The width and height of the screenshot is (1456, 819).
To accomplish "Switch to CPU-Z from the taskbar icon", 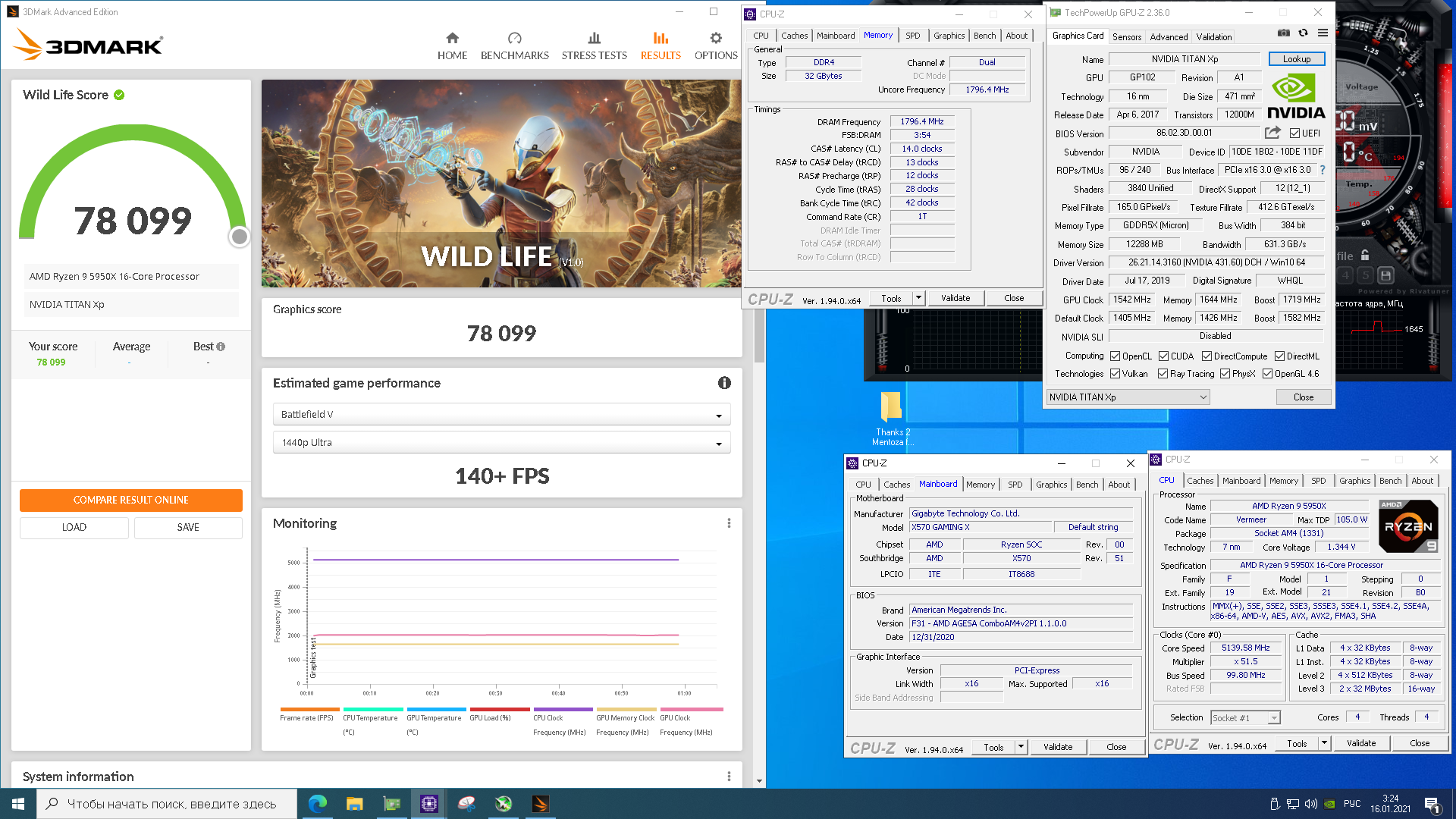I will (x=428, y=804).
